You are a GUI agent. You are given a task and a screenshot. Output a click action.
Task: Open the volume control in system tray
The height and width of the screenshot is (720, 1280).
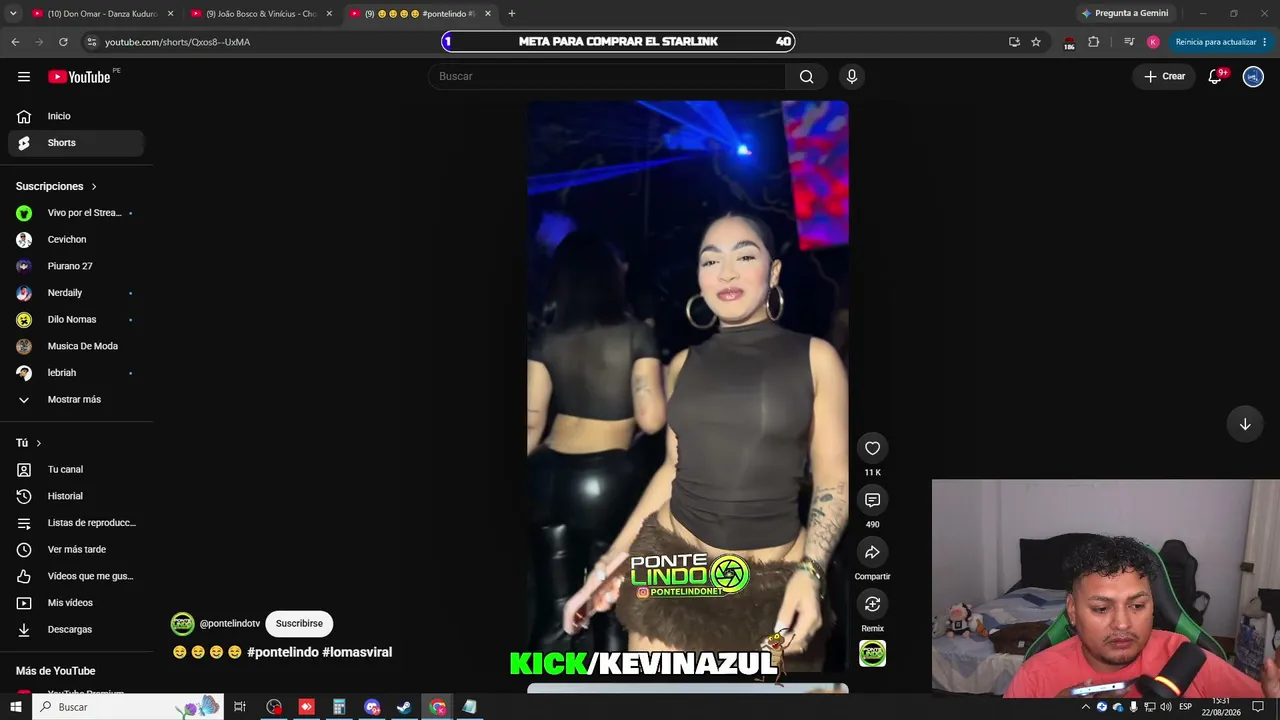coord(1165,707)
